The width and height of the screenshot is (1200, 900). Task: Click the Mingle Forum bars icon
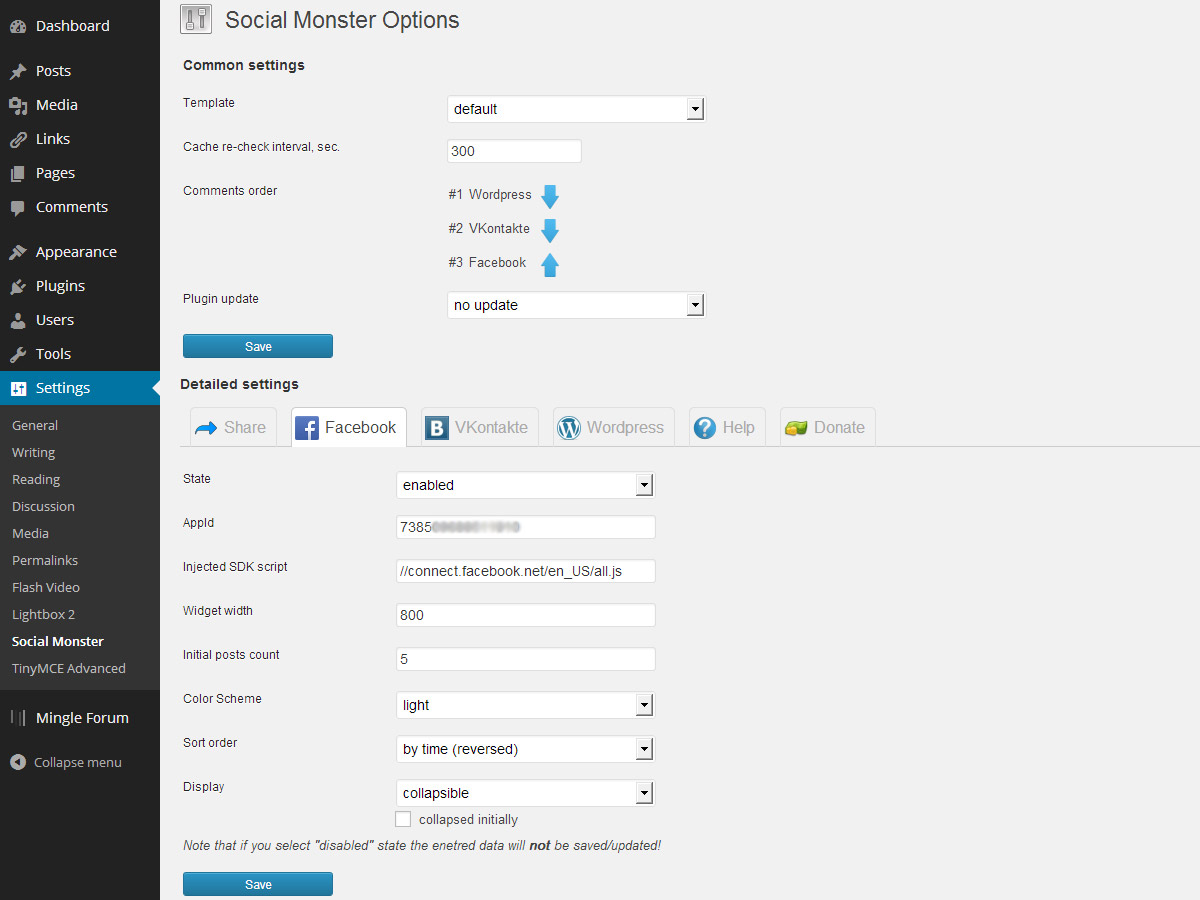[x=18, y=718]
